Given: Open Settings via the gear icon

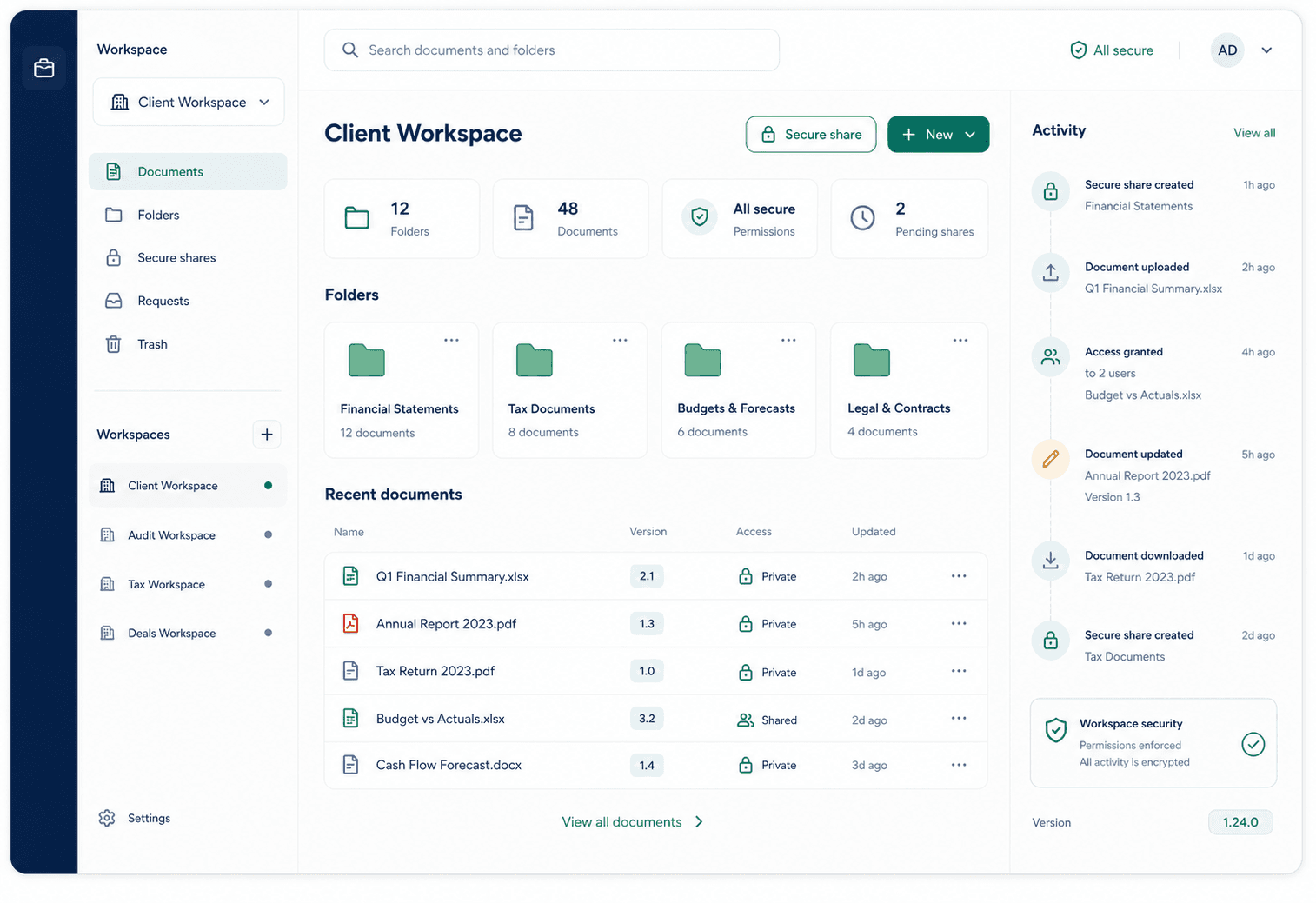Looking at the screenshot, I should click(107, 818).
